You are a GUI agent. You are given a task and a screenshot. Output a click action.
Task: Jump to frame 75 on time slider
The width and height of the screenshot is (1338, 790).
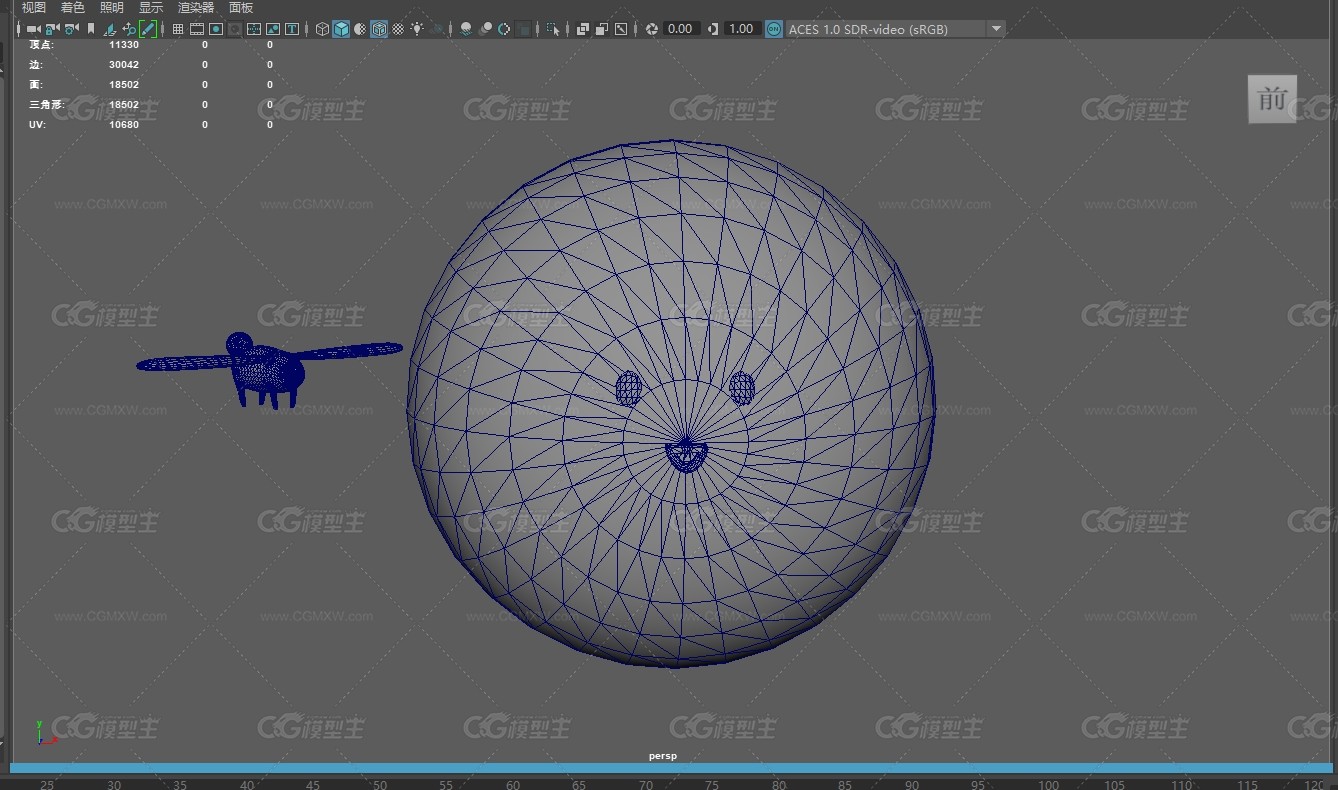point(714,785)
